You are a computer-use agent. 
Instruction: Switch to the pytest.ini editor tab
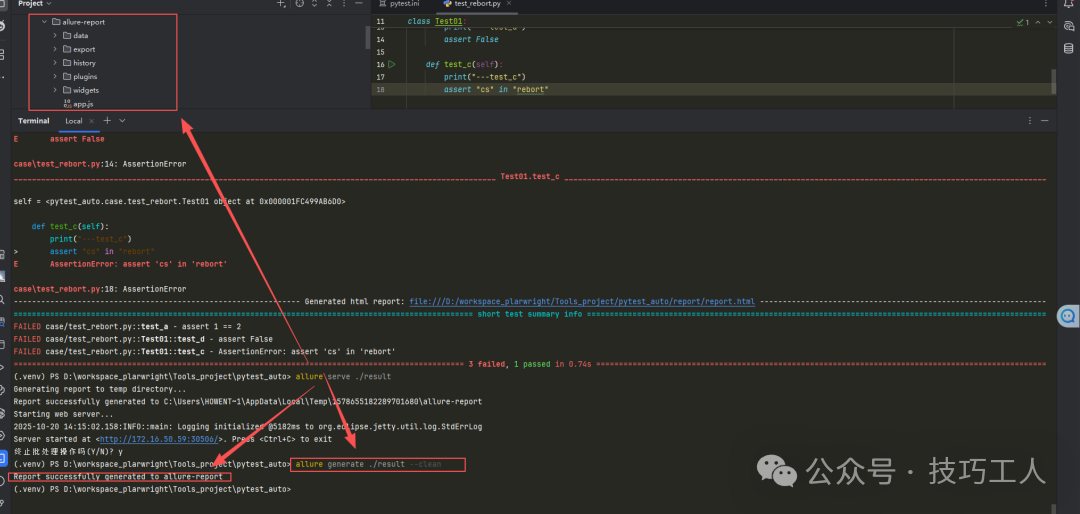pos(405,4)
